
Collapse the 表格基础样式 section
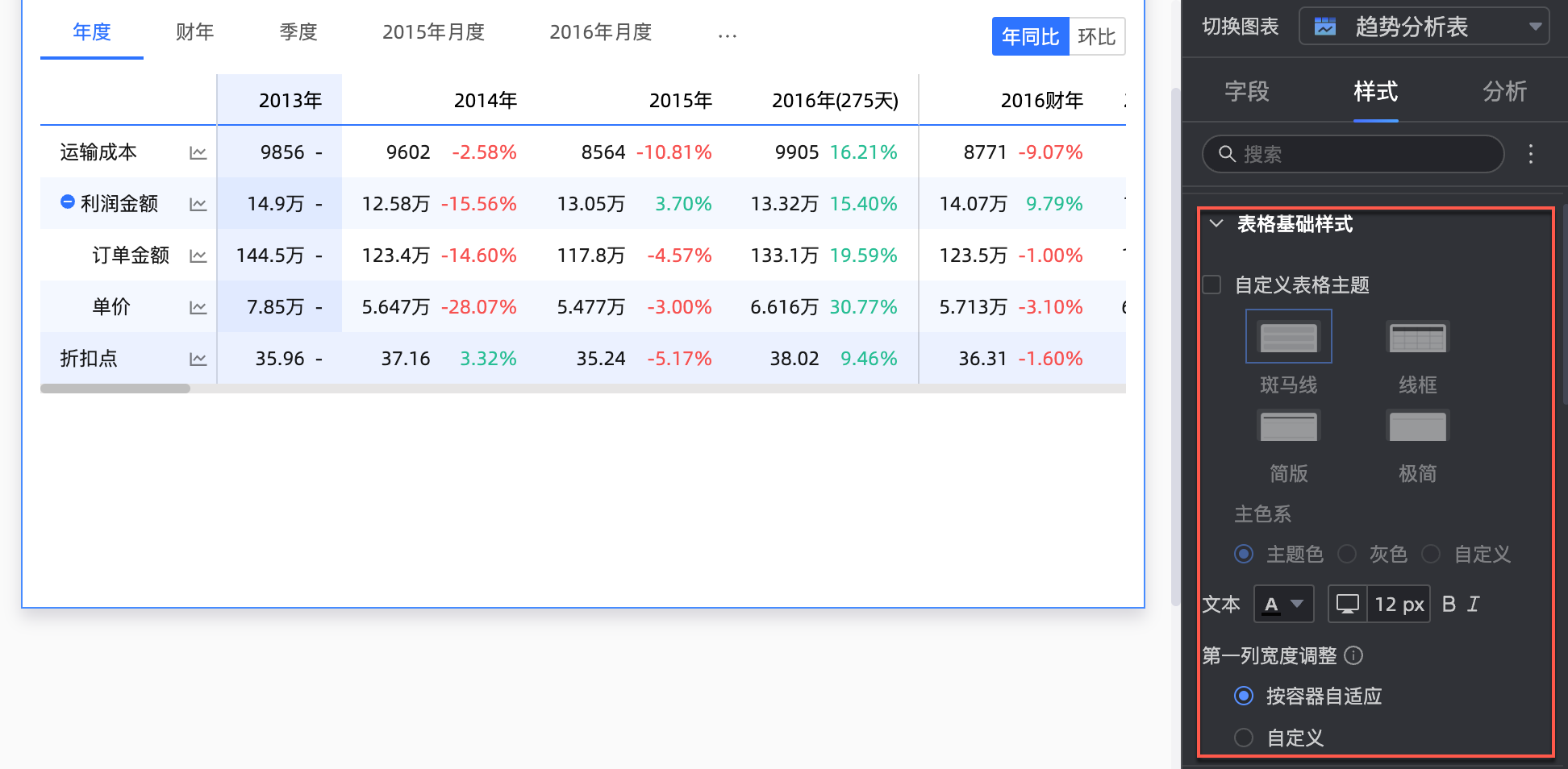click(1216, 223)
